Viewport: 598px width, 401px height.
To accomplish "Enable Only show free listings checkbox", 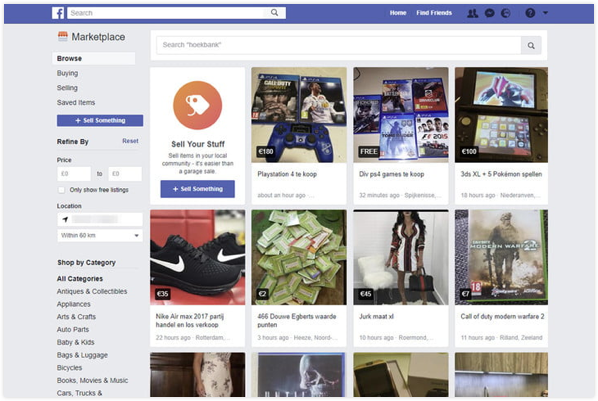I will [61, 190].
